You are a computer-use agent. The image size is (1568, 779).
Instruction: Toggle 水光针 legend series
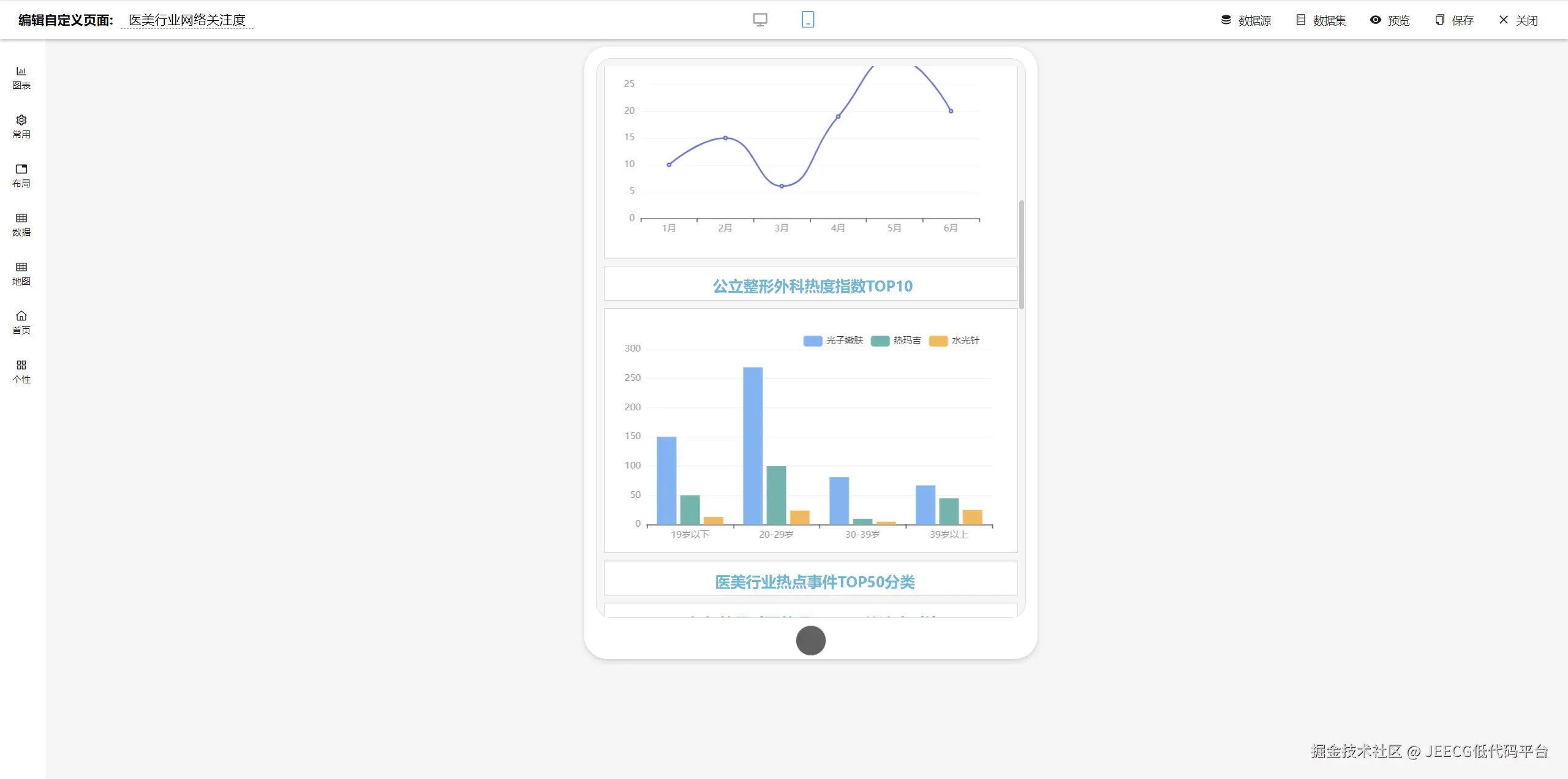pos(954,341)
